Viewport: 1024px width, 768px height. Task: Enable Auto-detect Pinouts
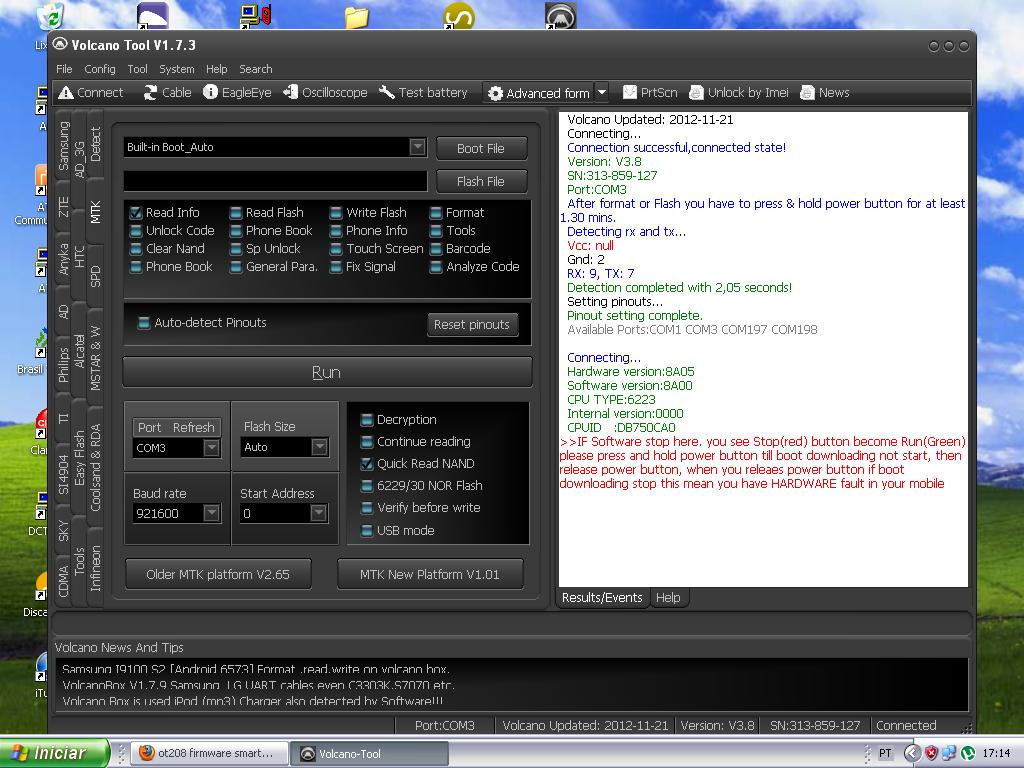[x=144, y=323]
